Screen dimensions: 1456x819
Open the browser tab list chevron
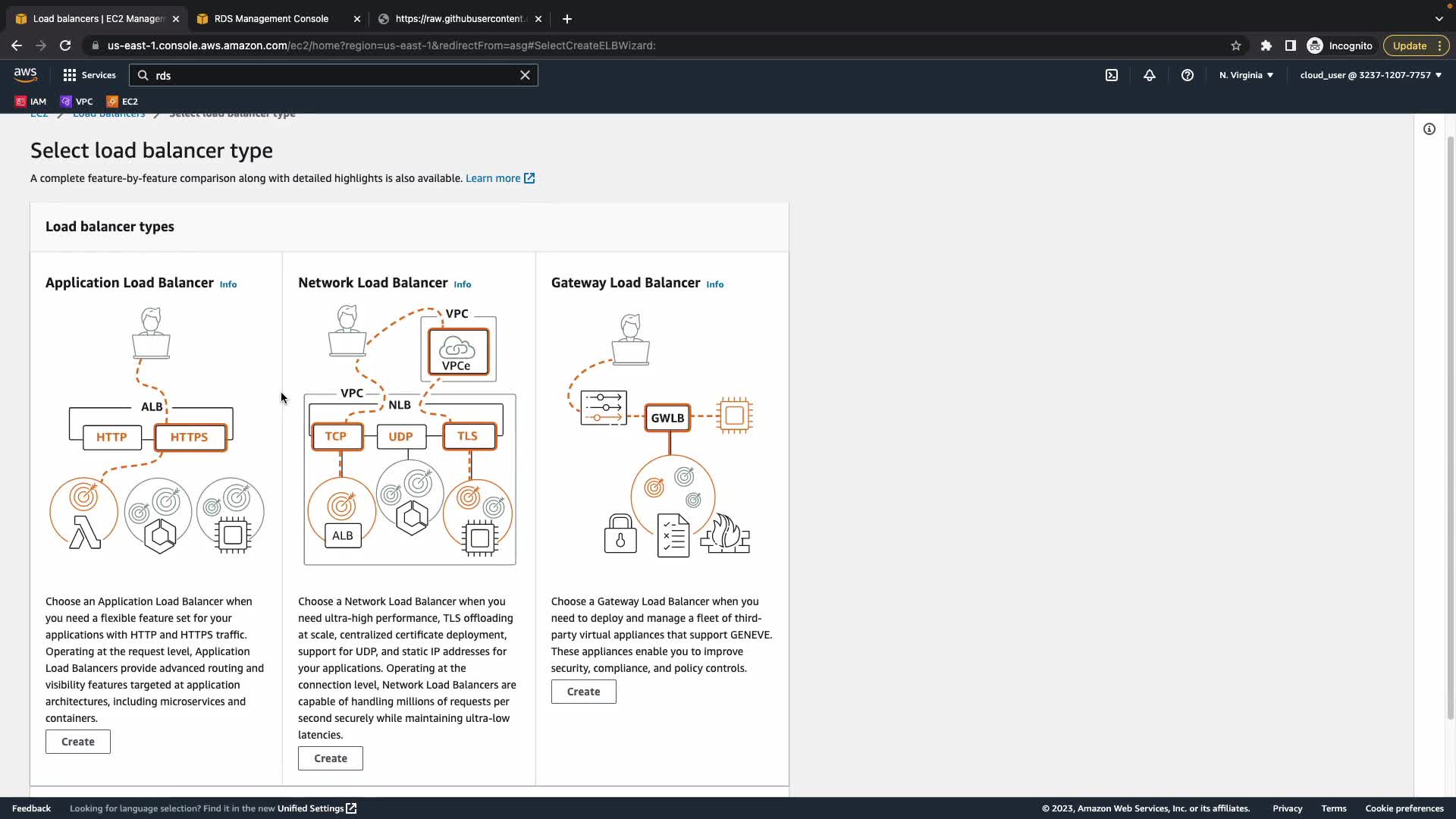1439,18
